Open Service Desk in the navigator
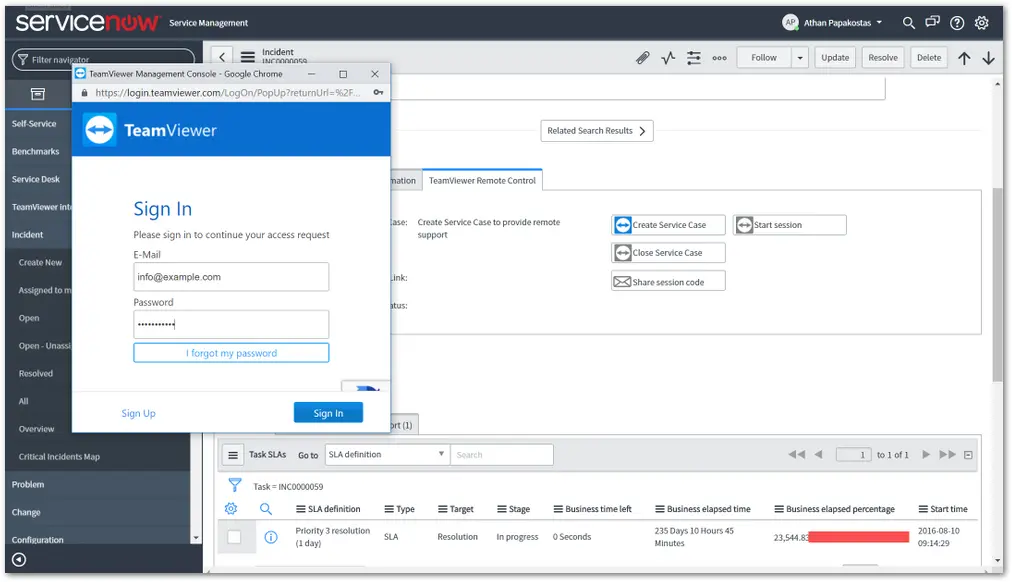 [35, 179]
